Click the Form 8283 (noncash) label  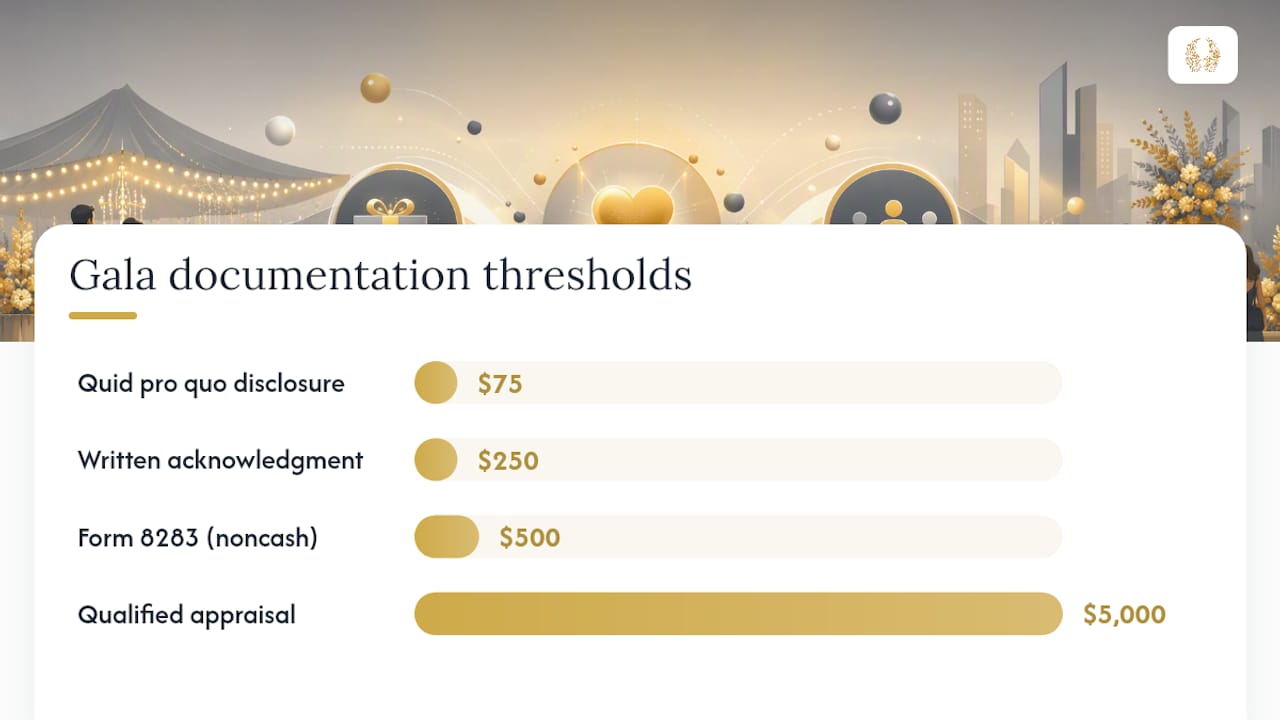pyautogui.click(x=198, y=537)
